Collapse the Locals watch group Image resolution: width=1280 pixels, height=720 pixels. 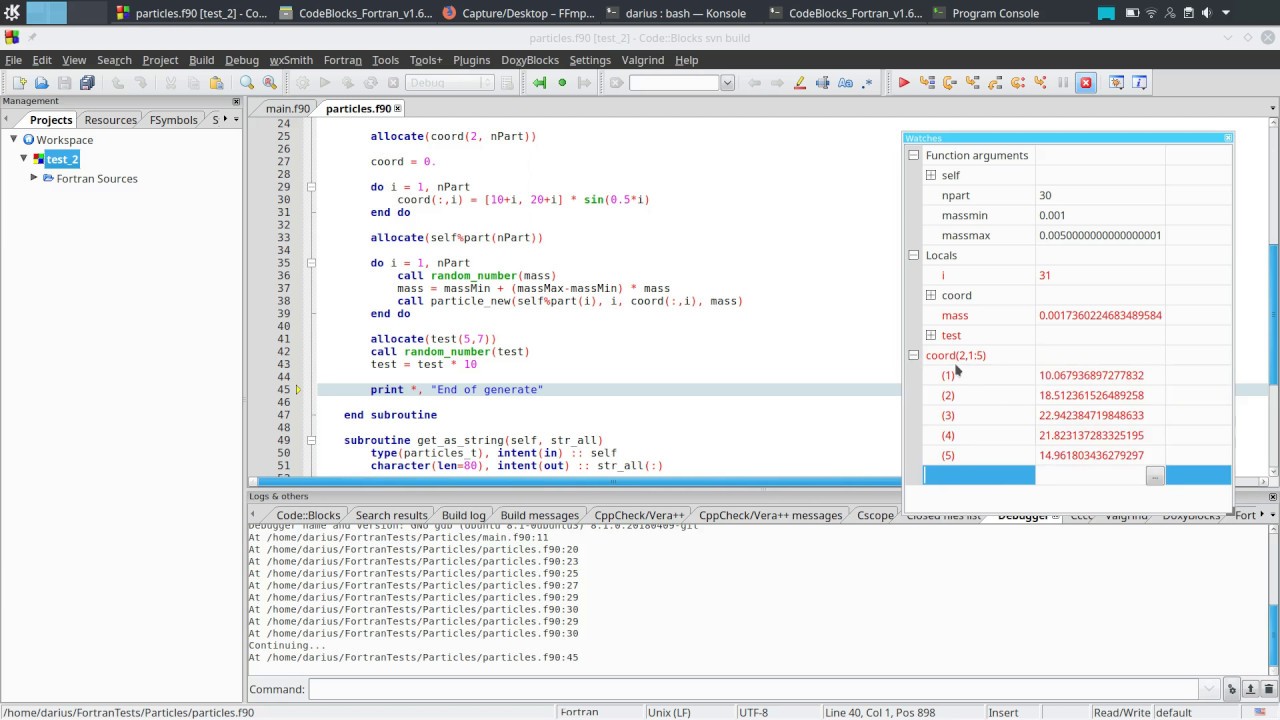[913, 255]
